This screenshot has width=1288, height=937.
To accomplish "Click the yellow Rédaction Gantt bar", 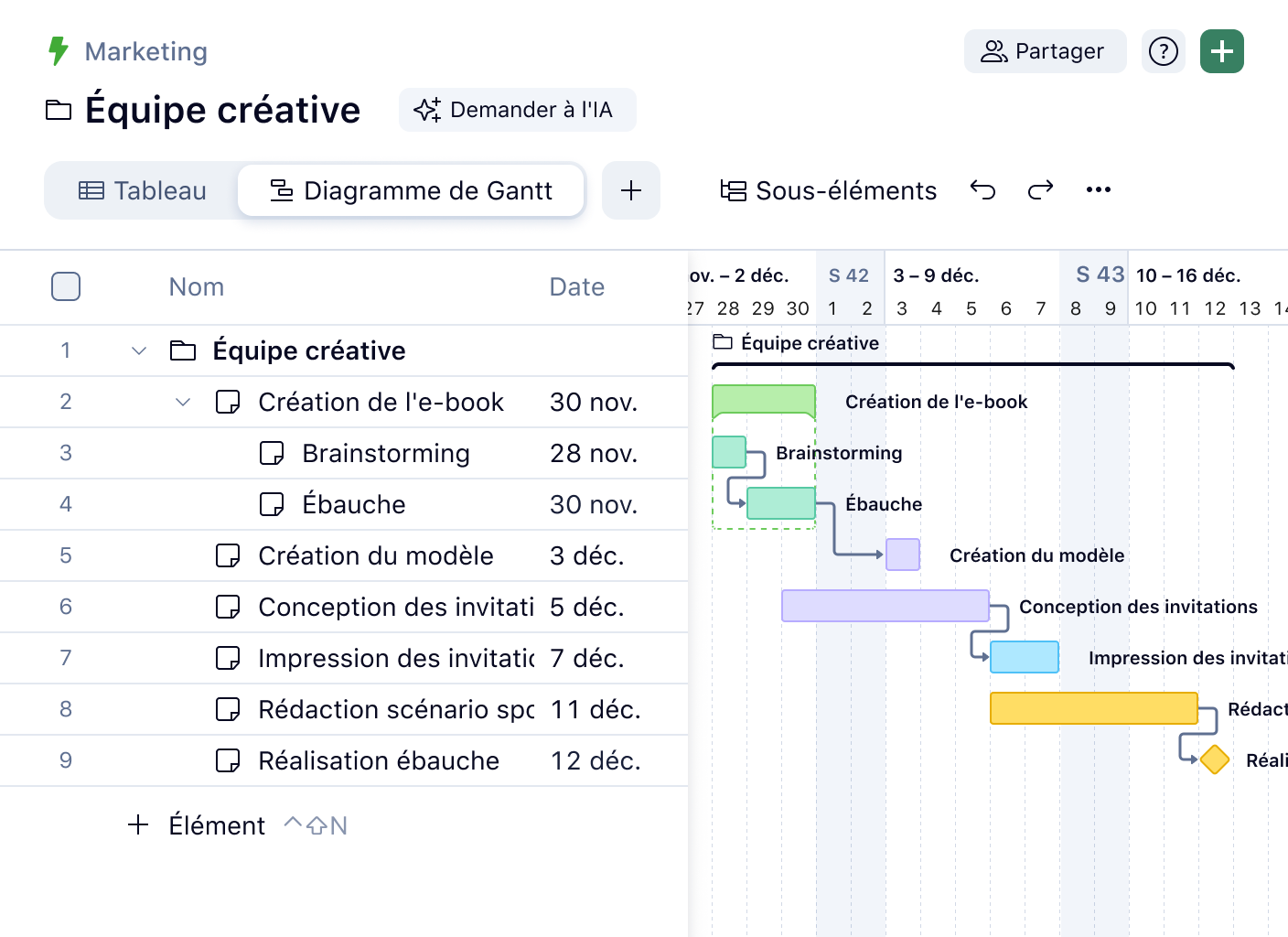I will 1094,708.
